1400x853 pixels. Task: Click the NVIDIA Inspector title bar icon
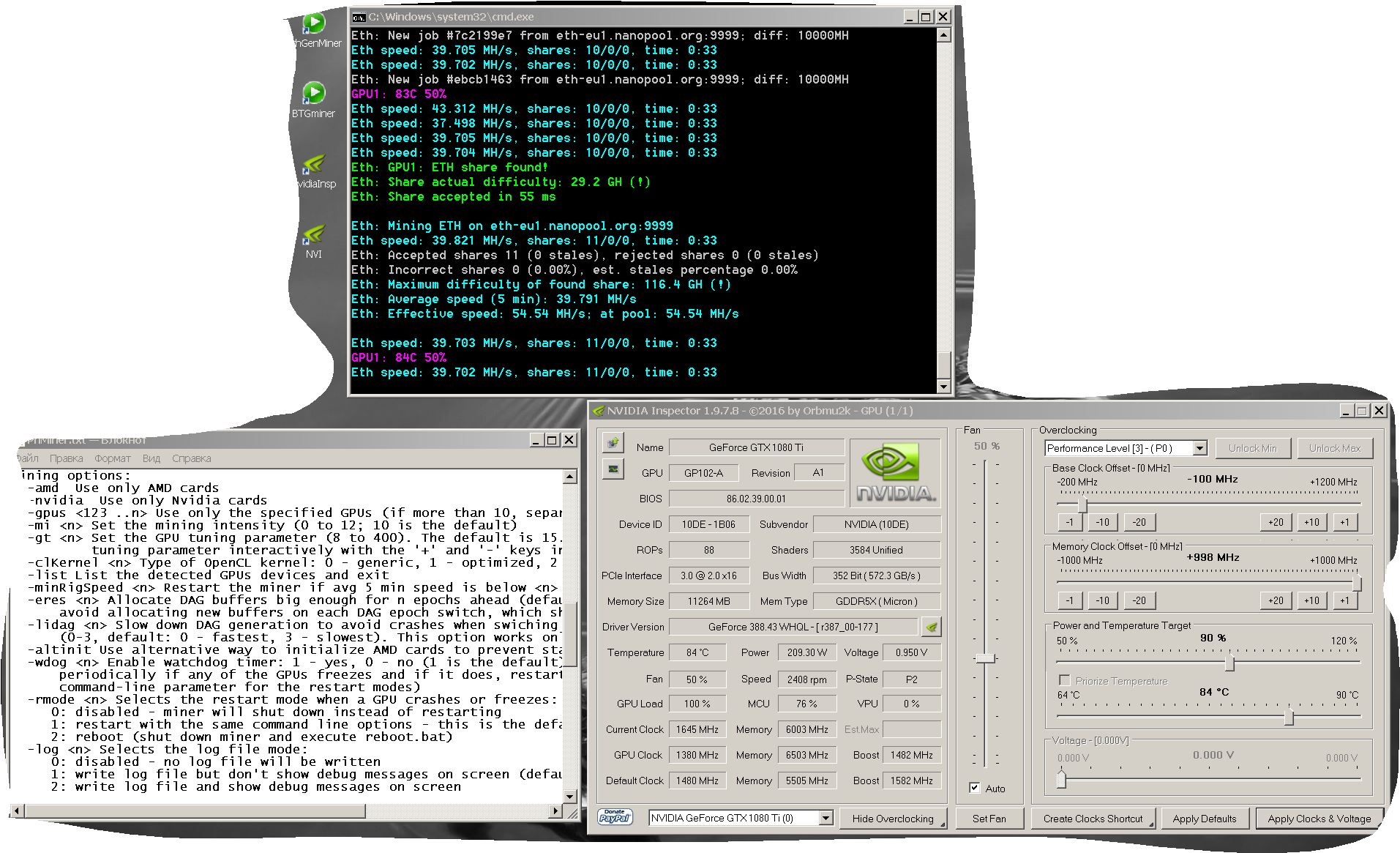click(x=598, y=411)
